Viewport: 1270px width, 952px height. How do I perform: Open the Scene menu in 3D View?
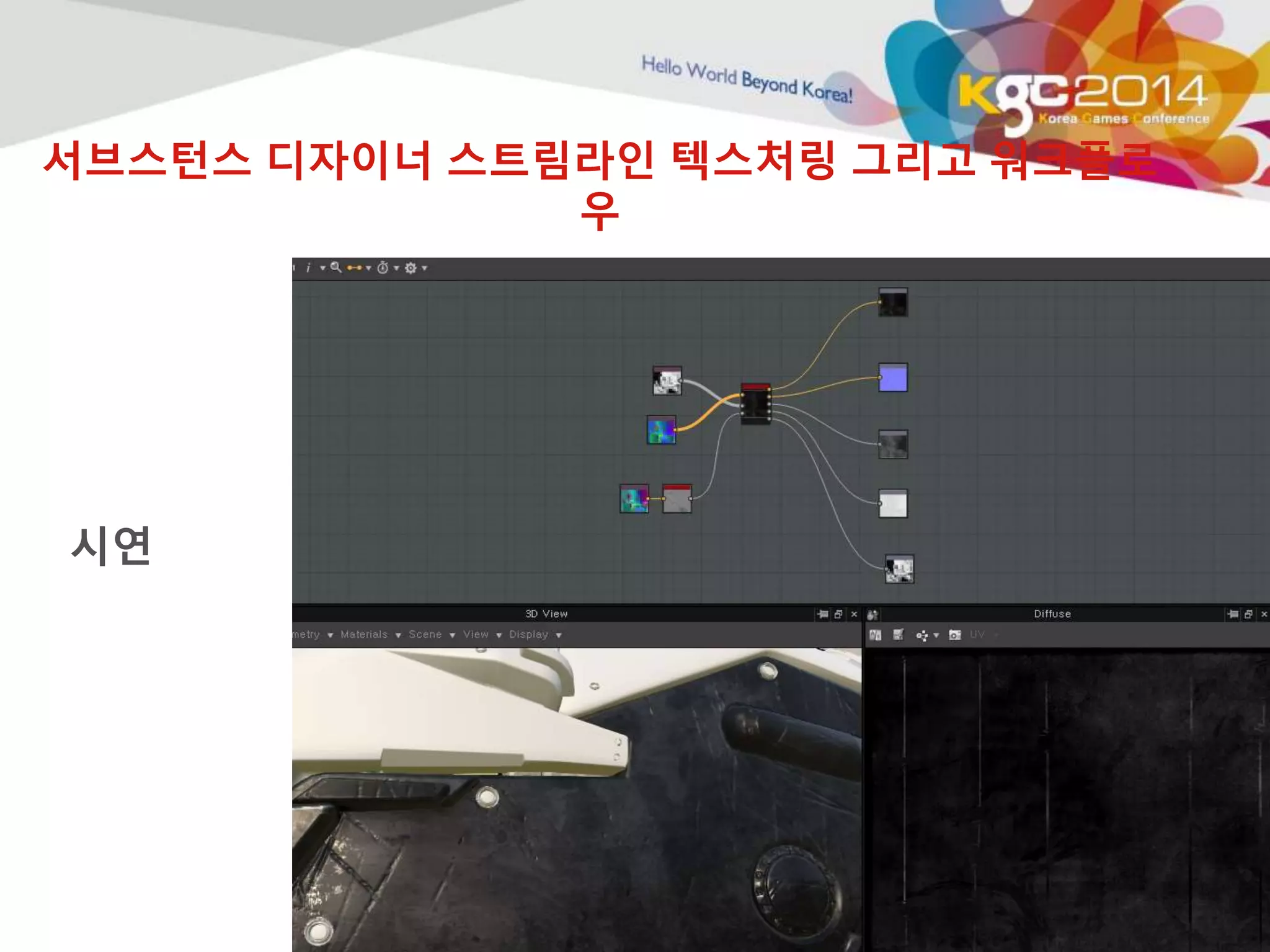pos(432,635)
